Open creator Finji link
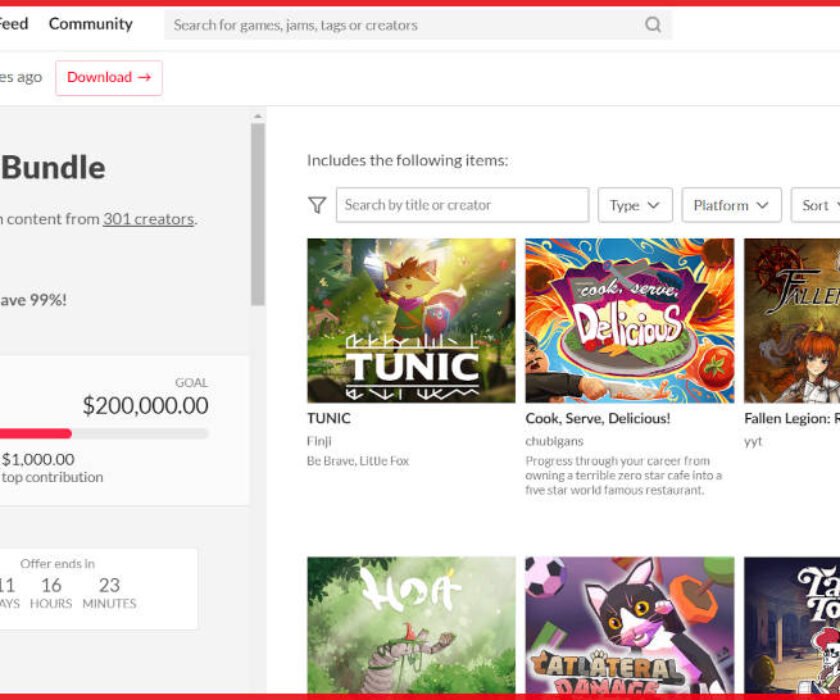The image size is (840, 700). pos(319,441)
